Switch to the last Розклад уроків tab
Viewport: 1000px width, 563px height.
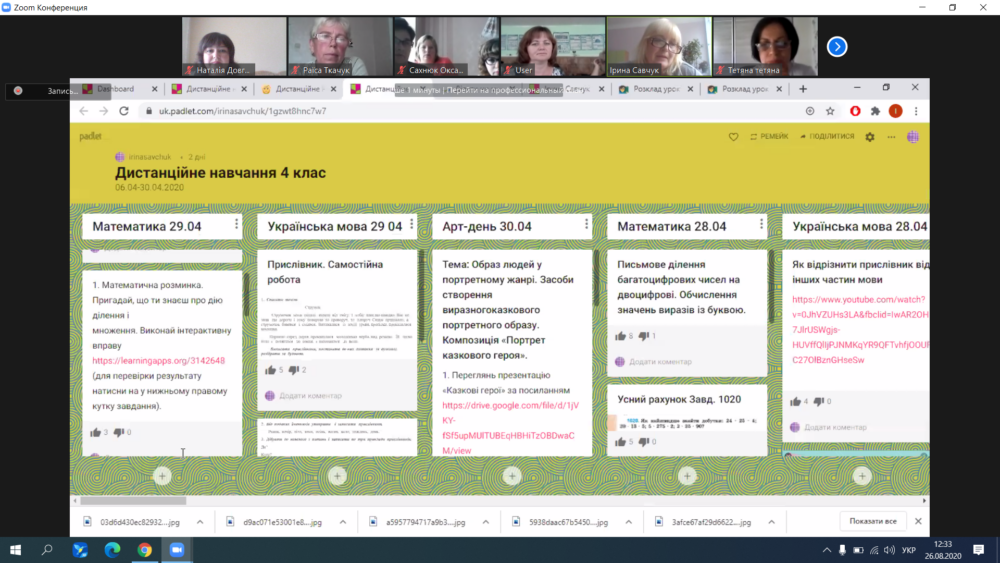tap(740, 89)
